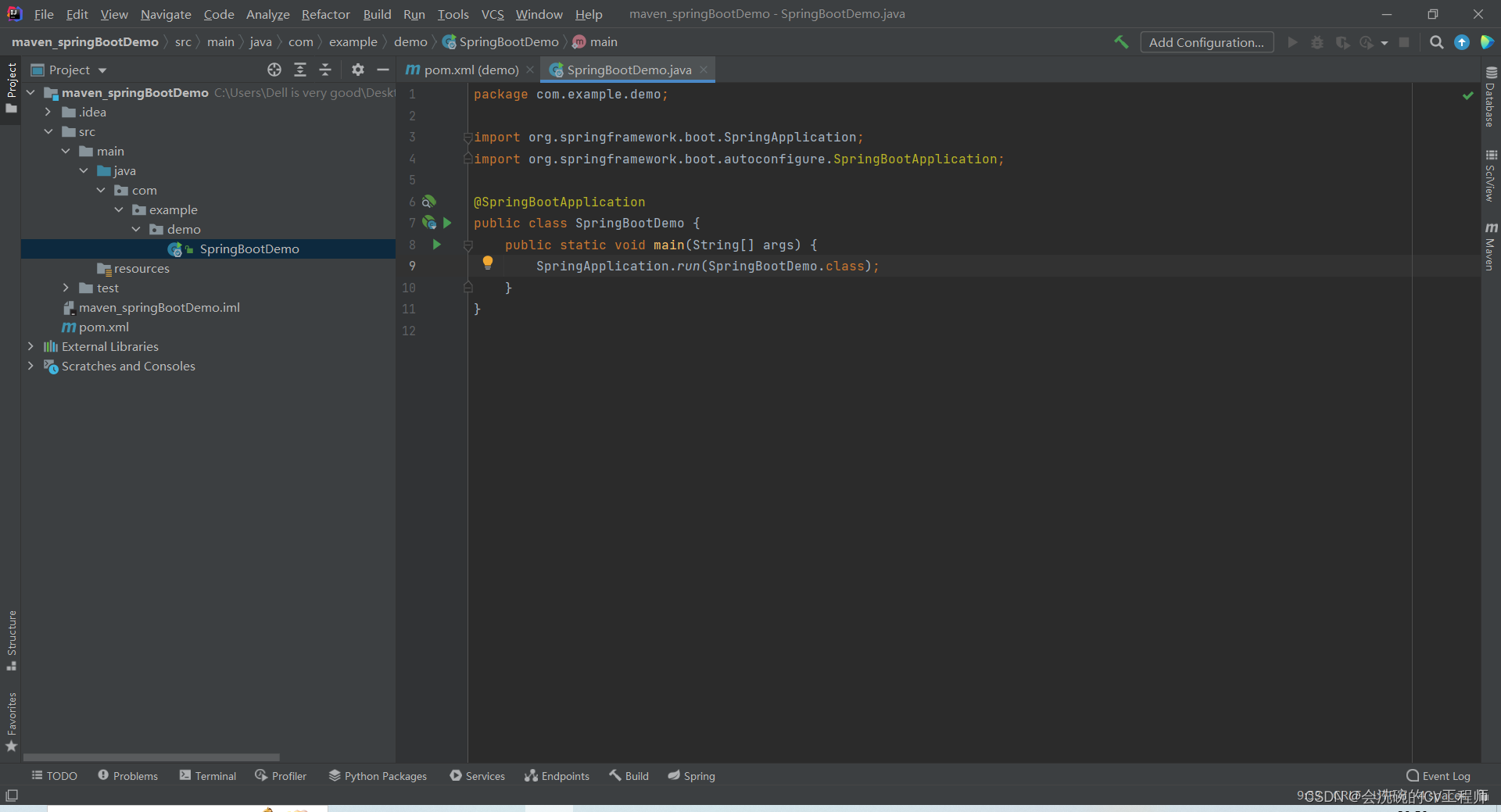Expand Scratches and Consoles node
Screen dimensions: 1501x812
pos(30,366)
